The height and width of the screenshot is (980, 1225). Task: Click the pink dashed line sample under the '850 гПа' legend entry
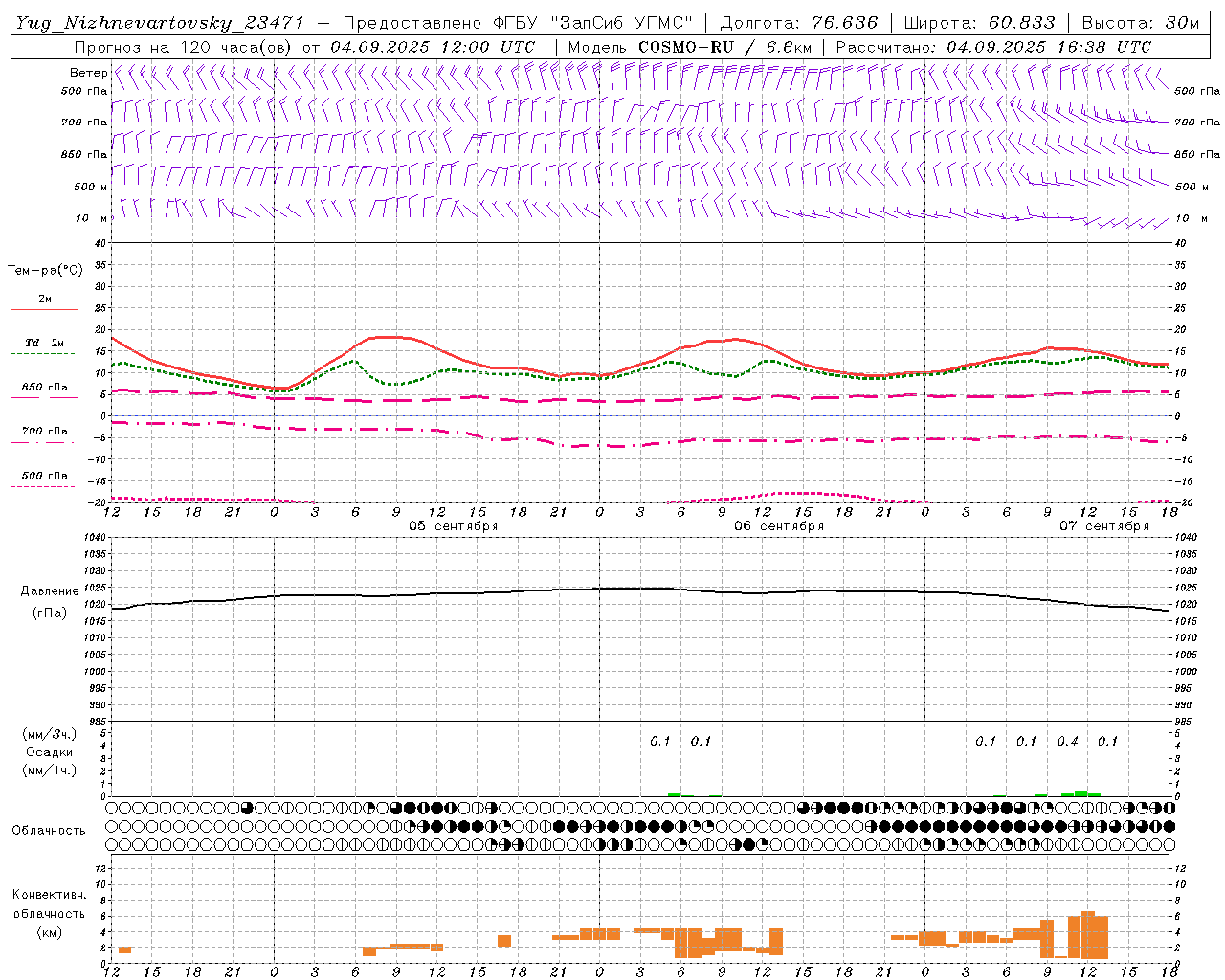[43, 397]
